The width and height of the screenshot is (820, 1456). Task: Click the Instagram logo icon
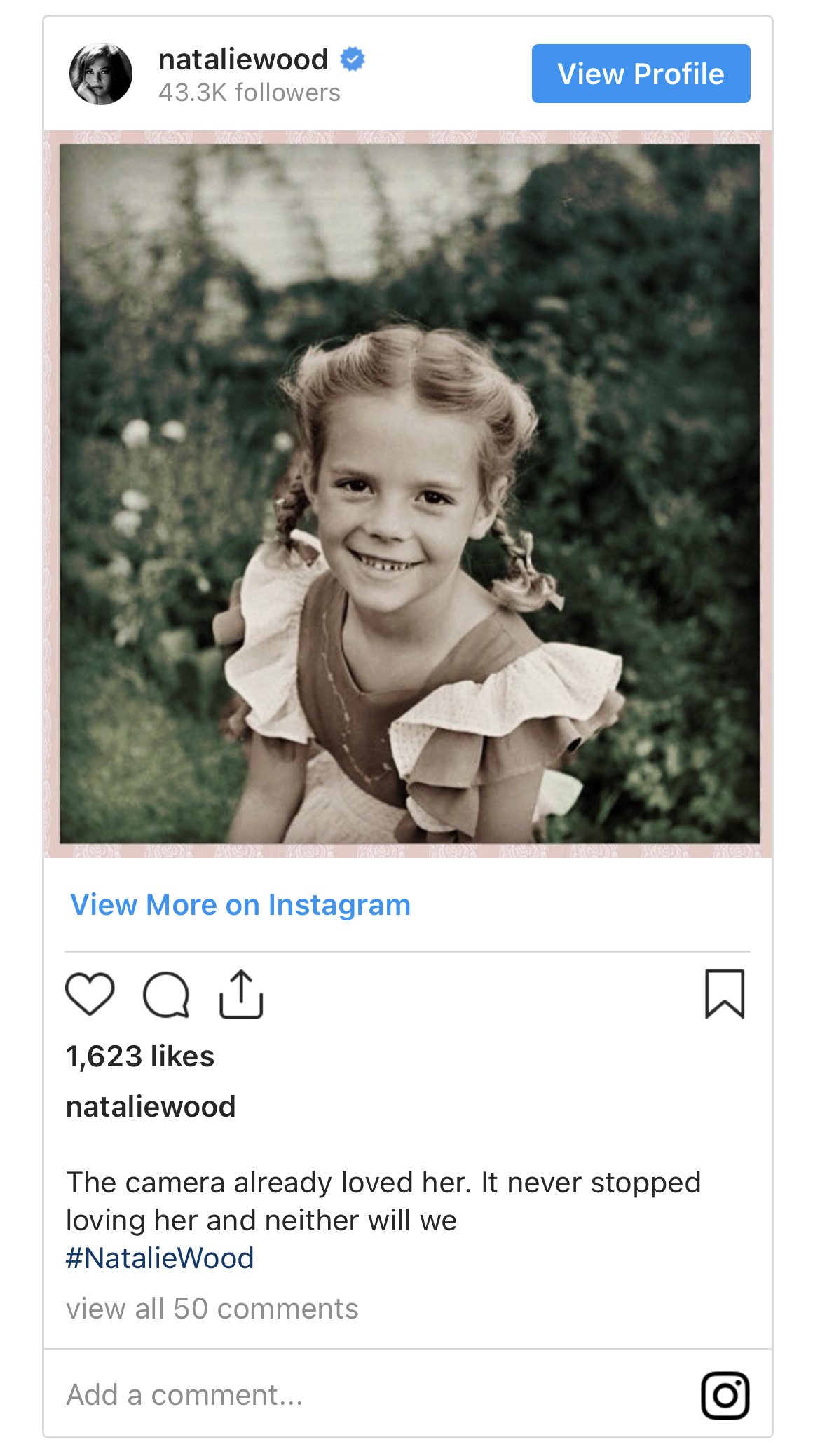[725, 1395]
